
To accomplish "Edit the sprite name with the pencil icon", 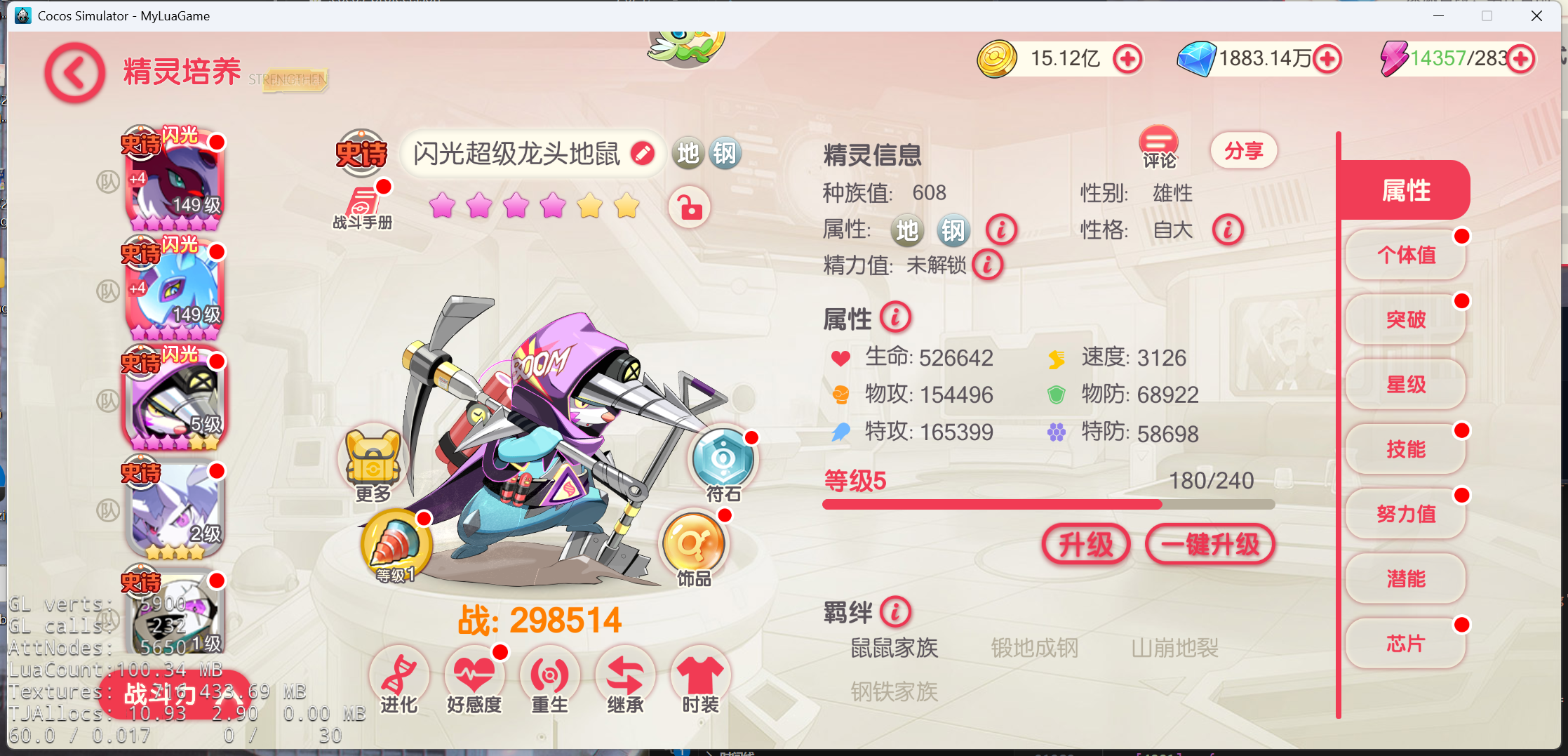I will pyautogui.click(x=642, y=153).
